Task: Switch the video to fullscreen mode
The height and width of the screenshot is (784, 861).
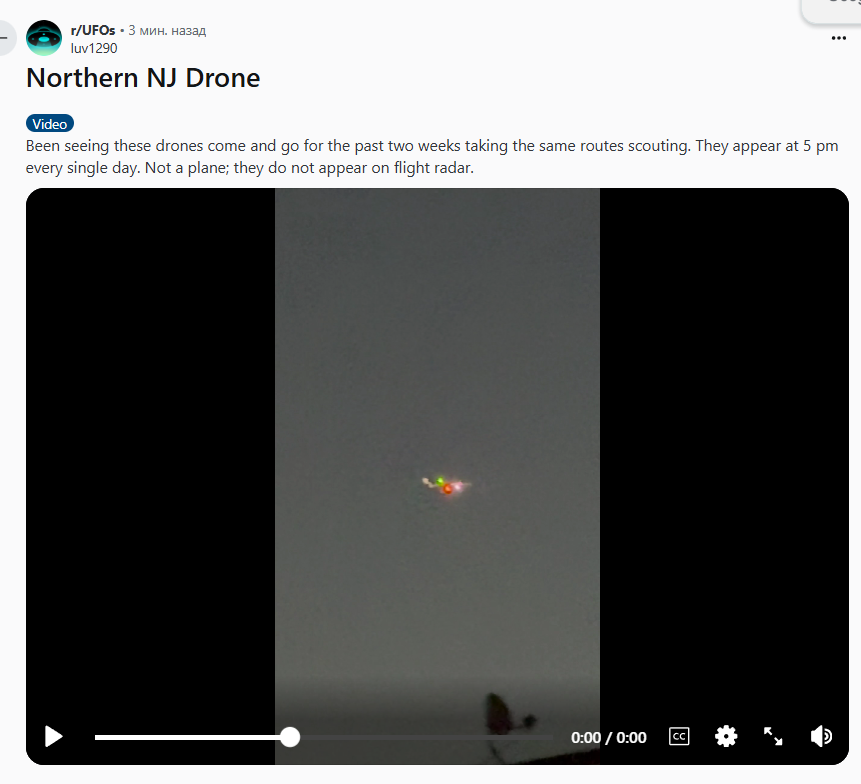Action: coord(773,736)
